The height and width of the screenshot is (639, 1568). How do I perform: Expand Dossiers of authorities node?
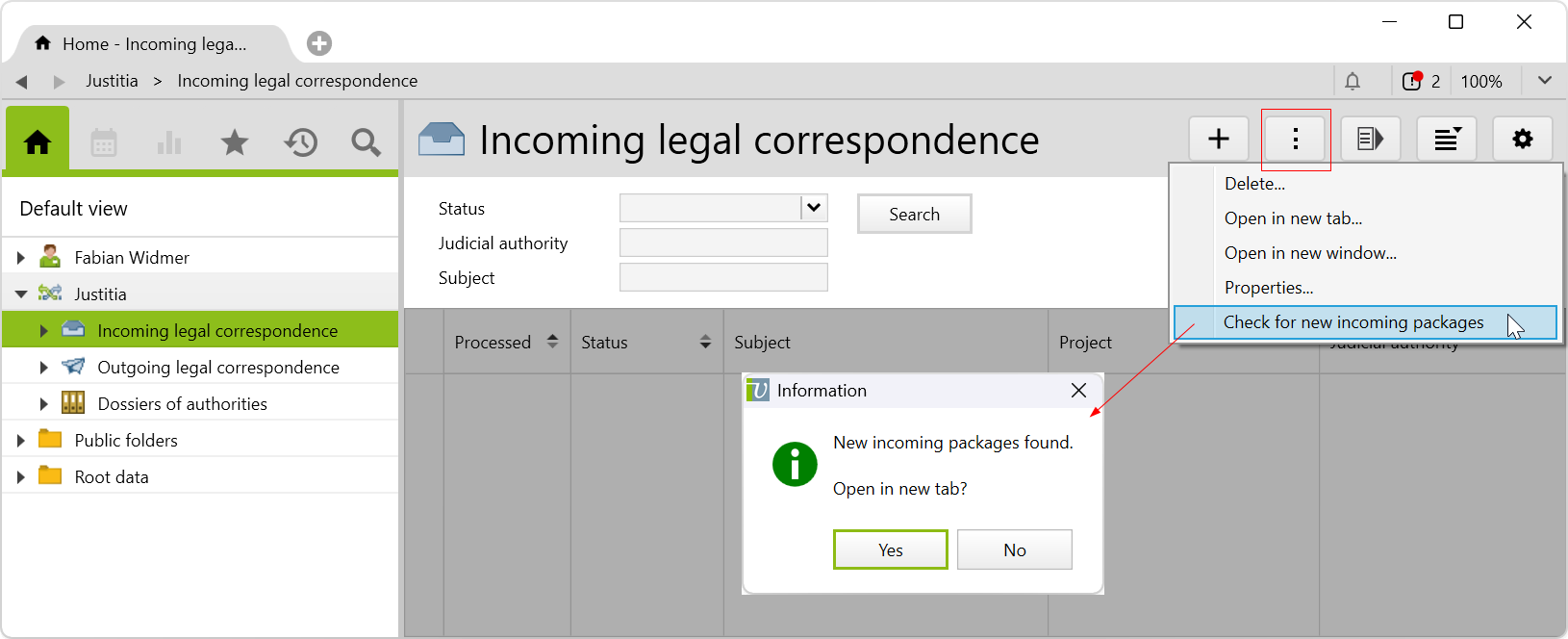[43, 404]
